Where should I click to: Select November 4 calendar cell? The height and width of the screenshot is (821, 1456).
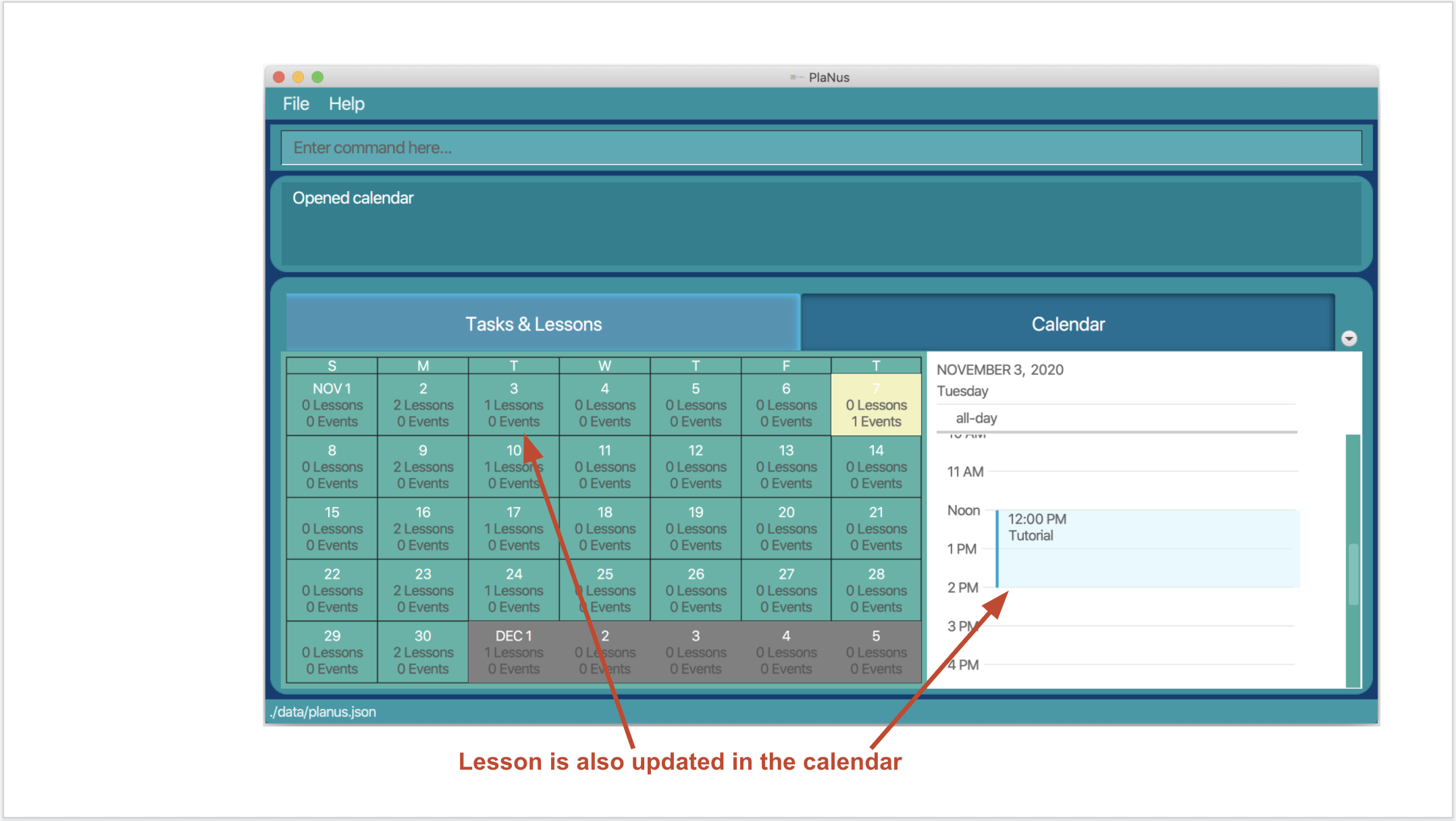pyautogui.click(x=605, y=404)
